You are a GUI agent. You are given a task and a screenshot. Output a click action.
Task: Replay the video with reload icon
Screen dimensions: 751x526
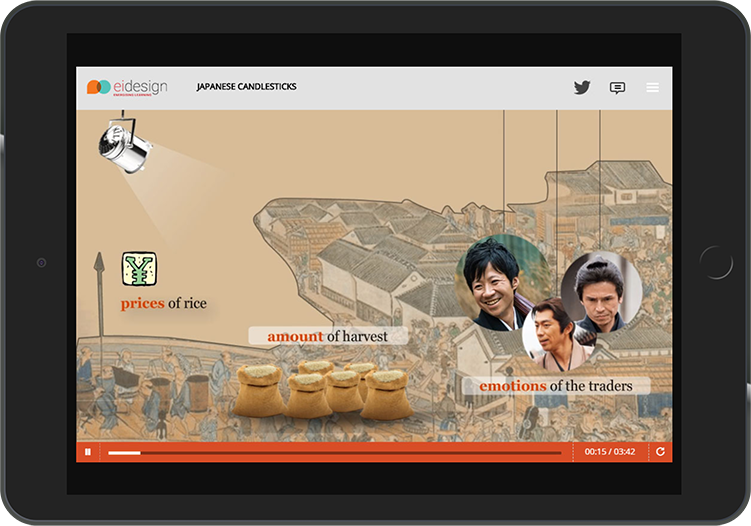coord(660,452)
